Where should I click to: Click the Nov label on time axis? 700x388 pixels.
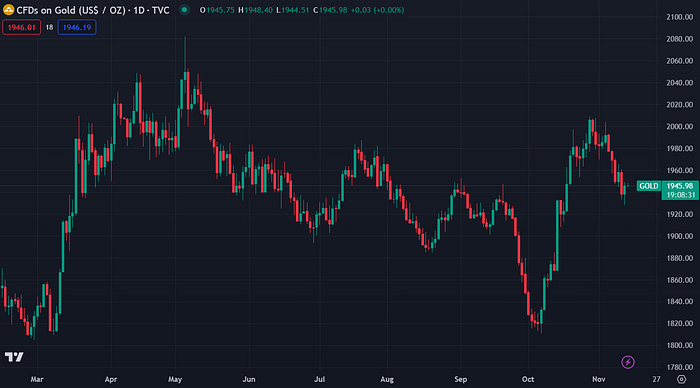[x=599, y=380]
